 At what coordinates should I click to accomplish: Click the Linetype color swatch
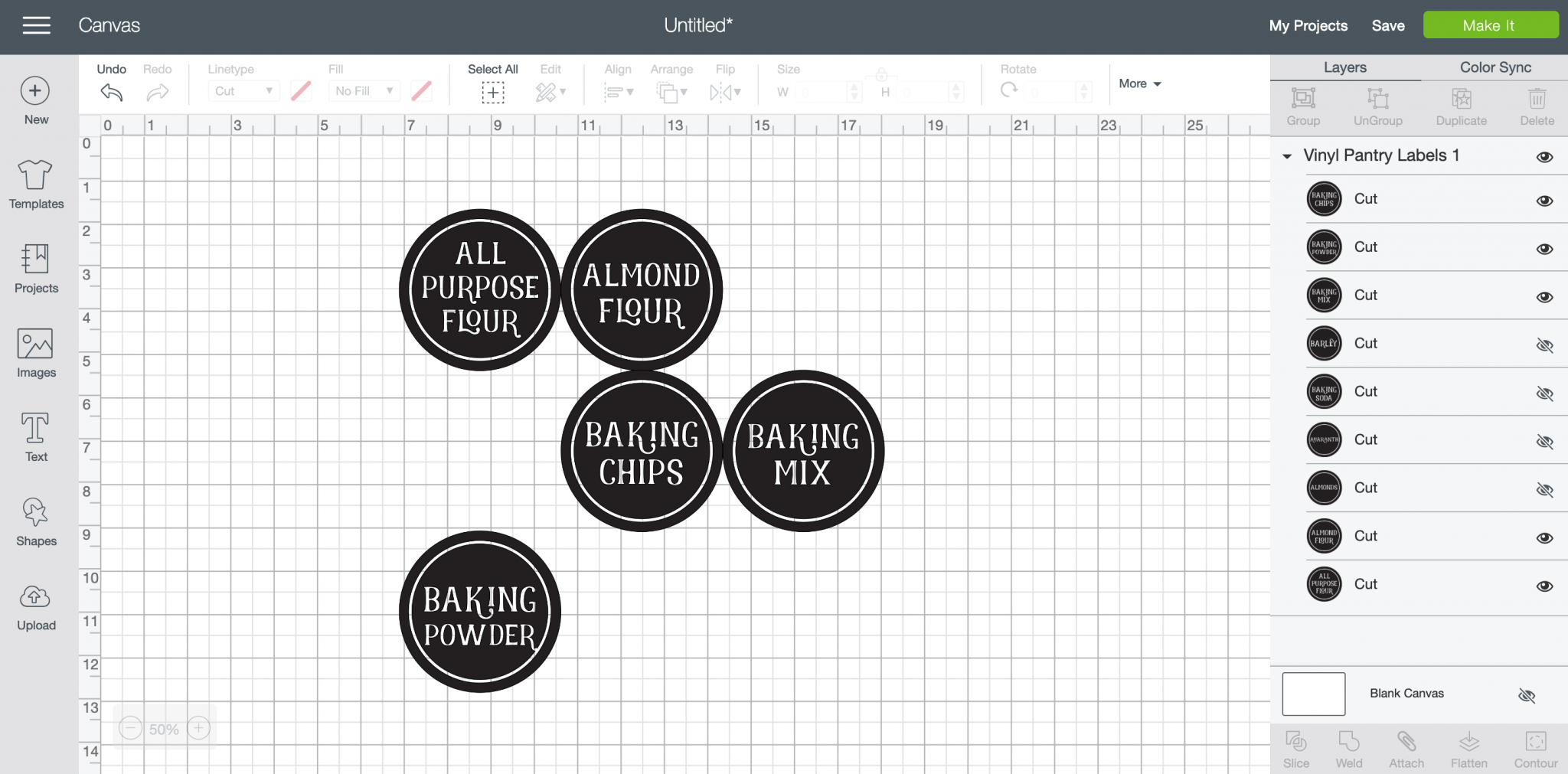300,90
